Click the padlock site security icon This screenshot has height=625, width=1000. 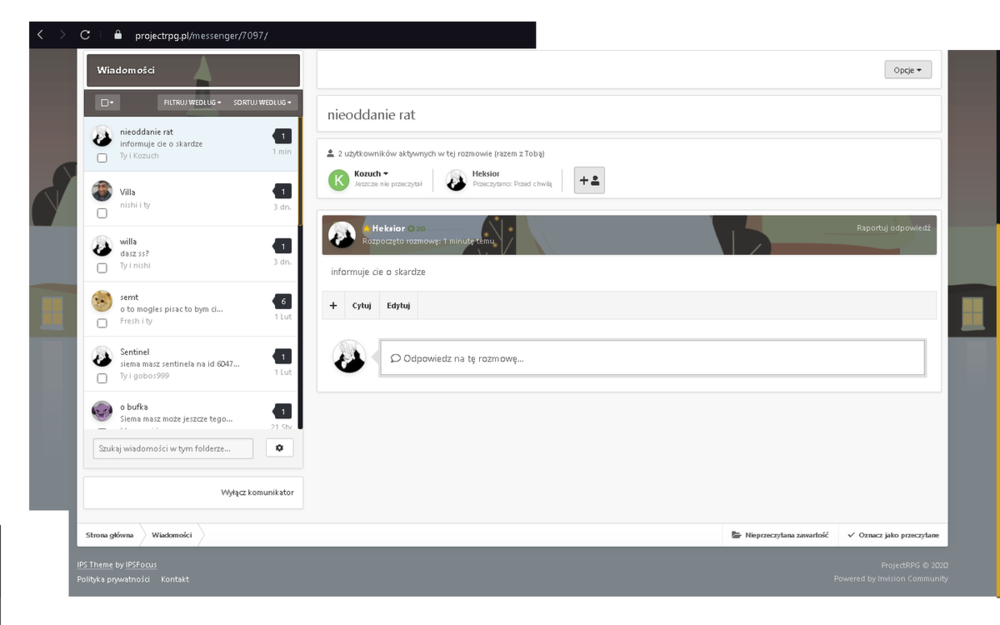[x=118, y=34]
